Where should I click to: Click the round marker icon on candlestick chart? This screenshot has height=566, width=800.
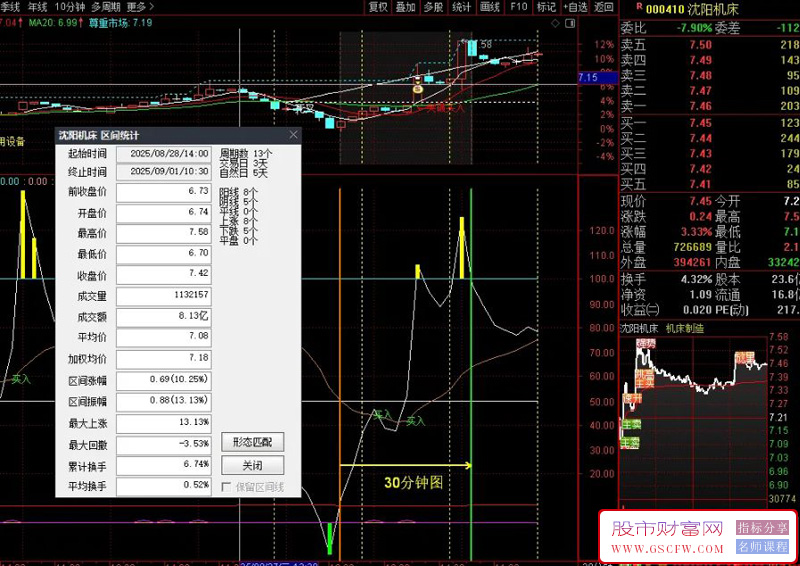(417, 89)
